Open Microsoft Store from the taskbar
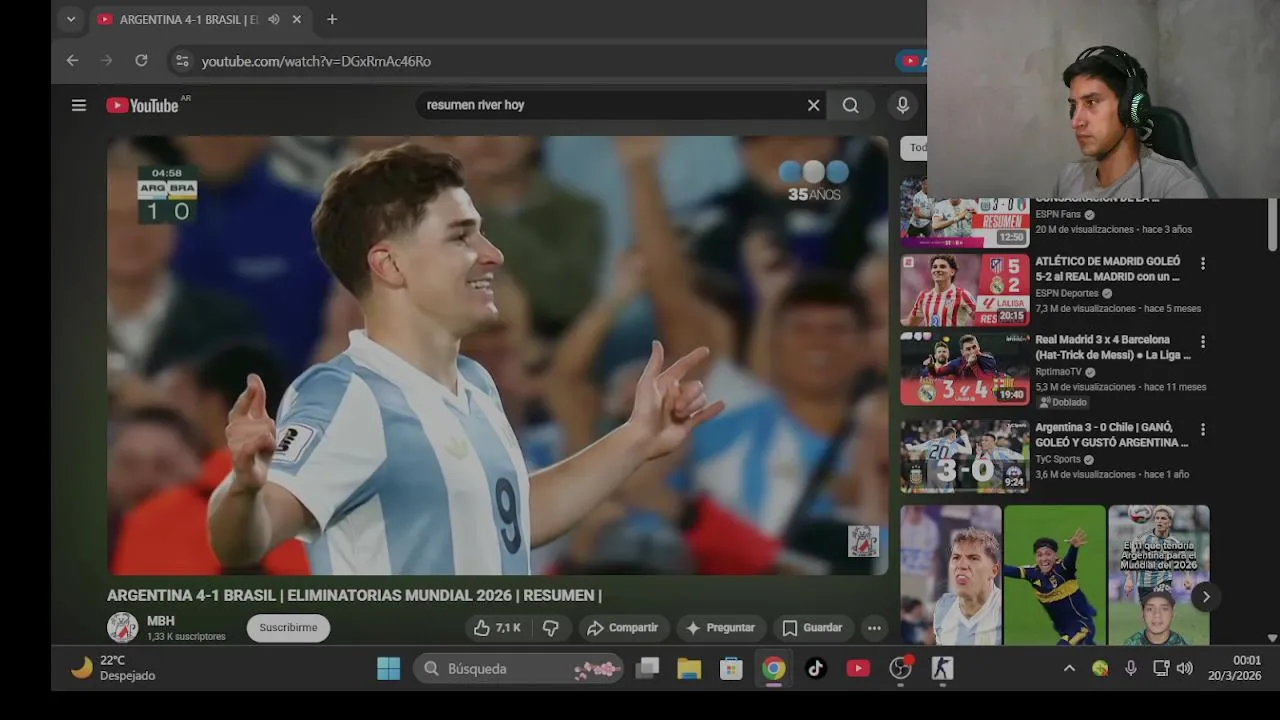The image size is (1280, 720). click(731, 668)
